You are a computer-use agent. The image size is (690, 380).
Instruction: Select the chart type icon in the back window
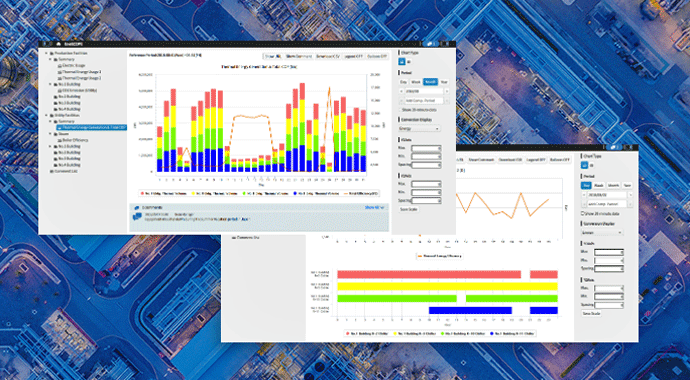point(584,165)
